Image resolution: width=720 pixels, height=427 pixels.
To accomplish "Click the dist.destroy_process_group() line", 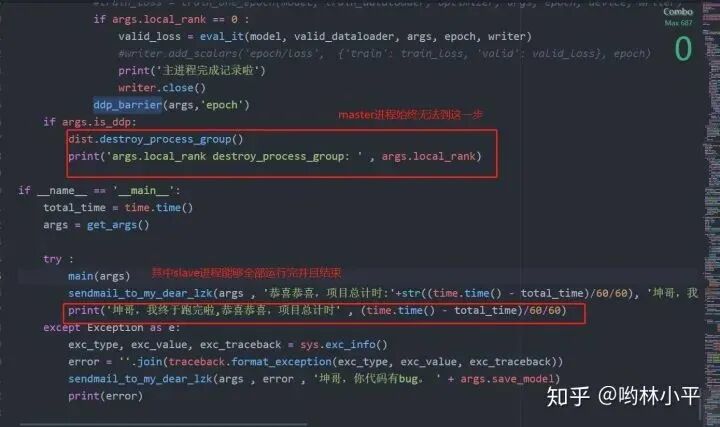I will coord(156,139).
